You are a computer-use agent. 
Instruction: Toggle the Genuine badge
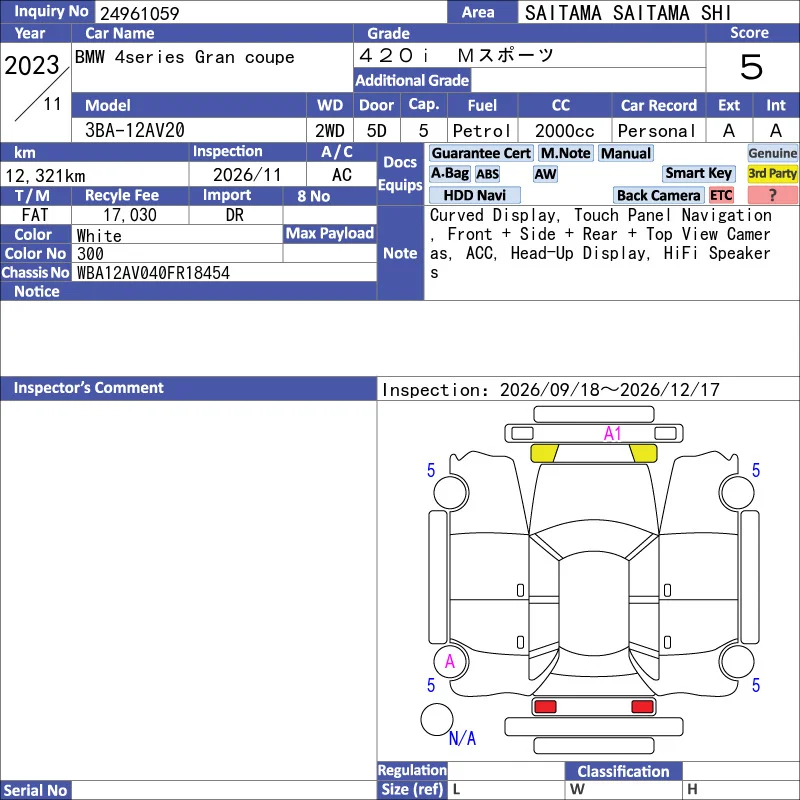click(772, 153)
